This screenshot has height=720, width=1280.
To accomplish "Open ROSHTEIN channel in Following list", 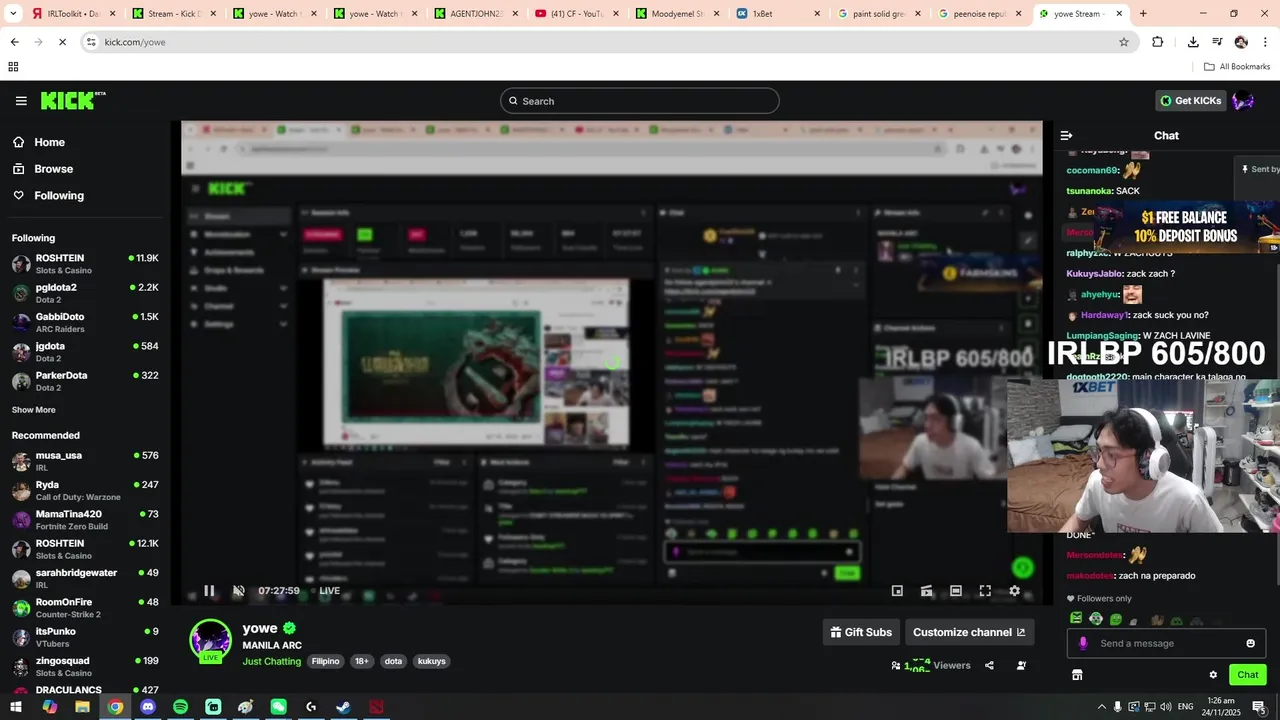I will point(85,264).
